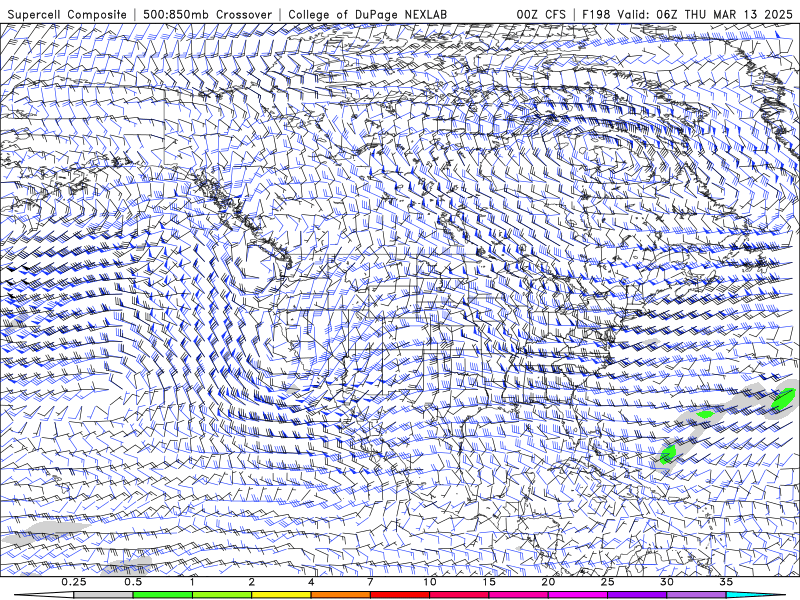Click the middle small green supercell patch
This screenshot has width=800, height=600.
(706, 414)
